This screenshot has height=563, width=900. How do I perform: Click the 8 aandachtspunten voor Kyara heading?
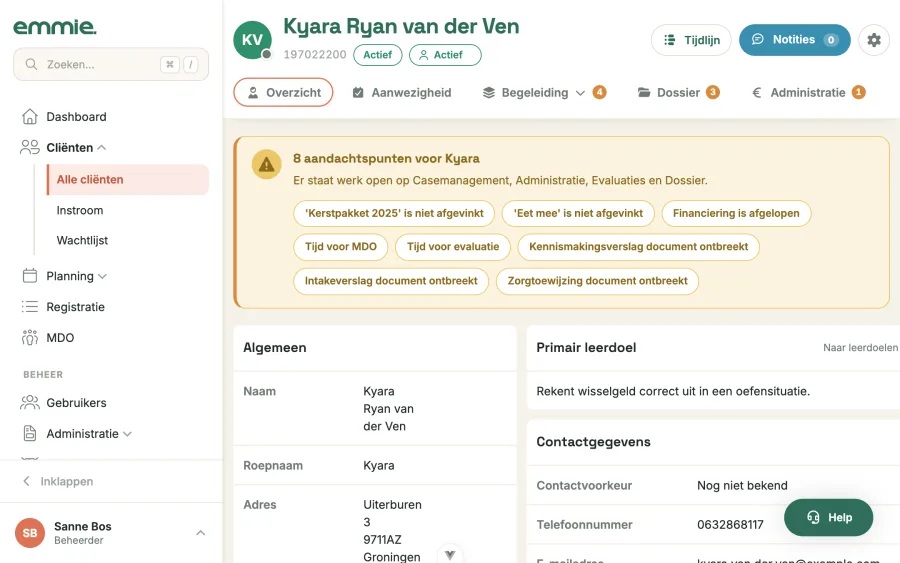[386, 158]
